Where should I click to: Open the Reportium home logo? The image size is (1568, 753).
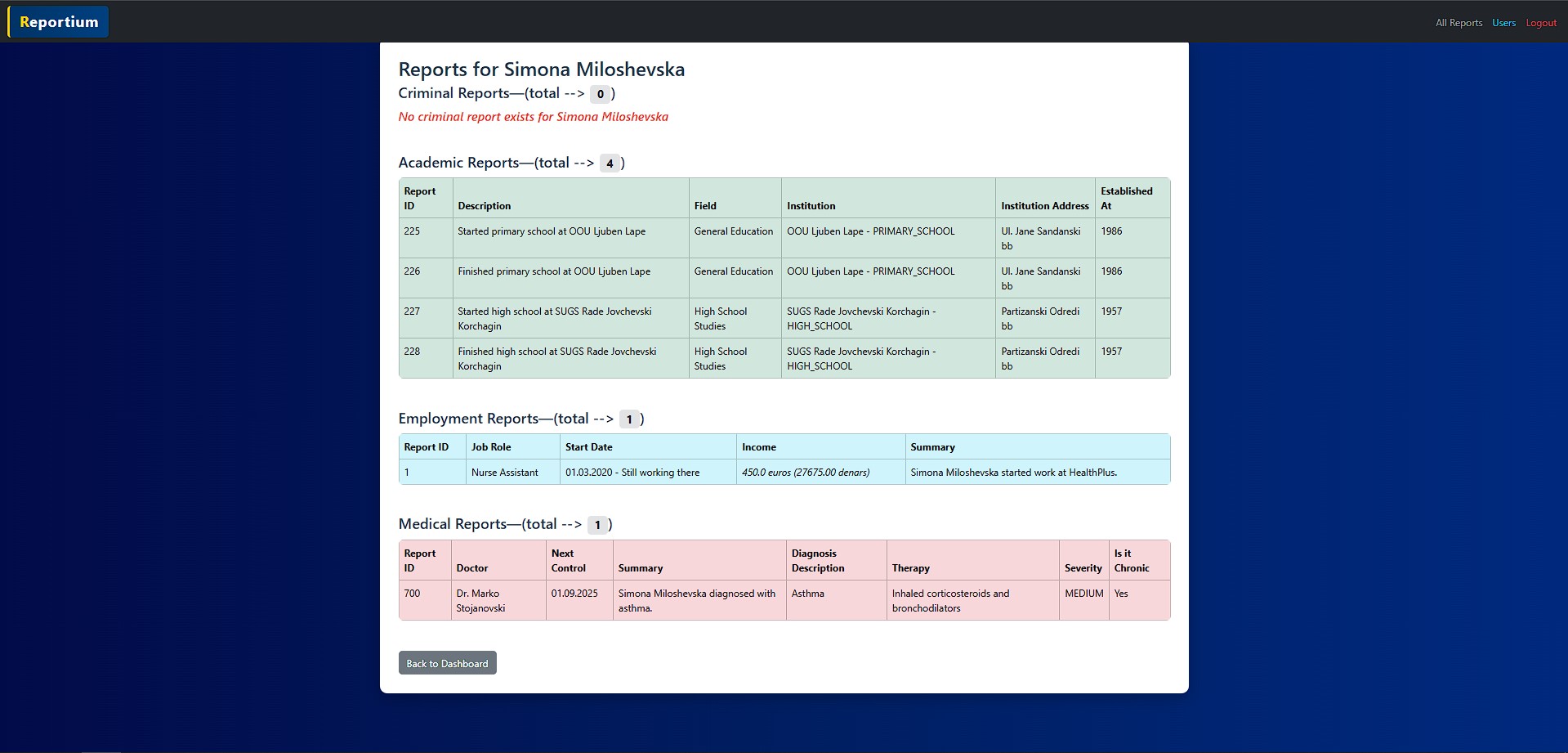point(58,22)
